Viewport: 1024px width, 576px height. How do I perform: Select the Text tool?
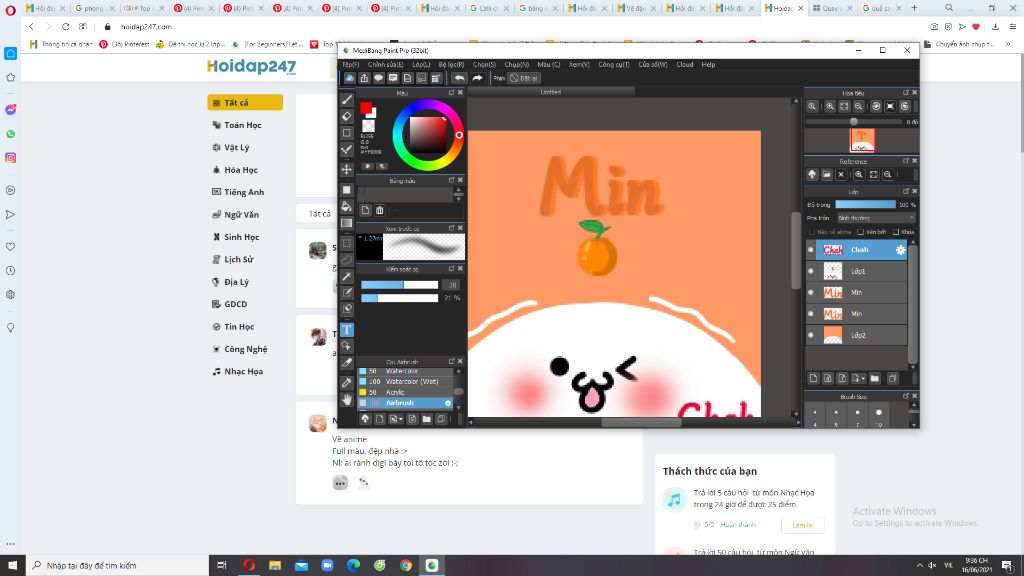tap(347, 329)
